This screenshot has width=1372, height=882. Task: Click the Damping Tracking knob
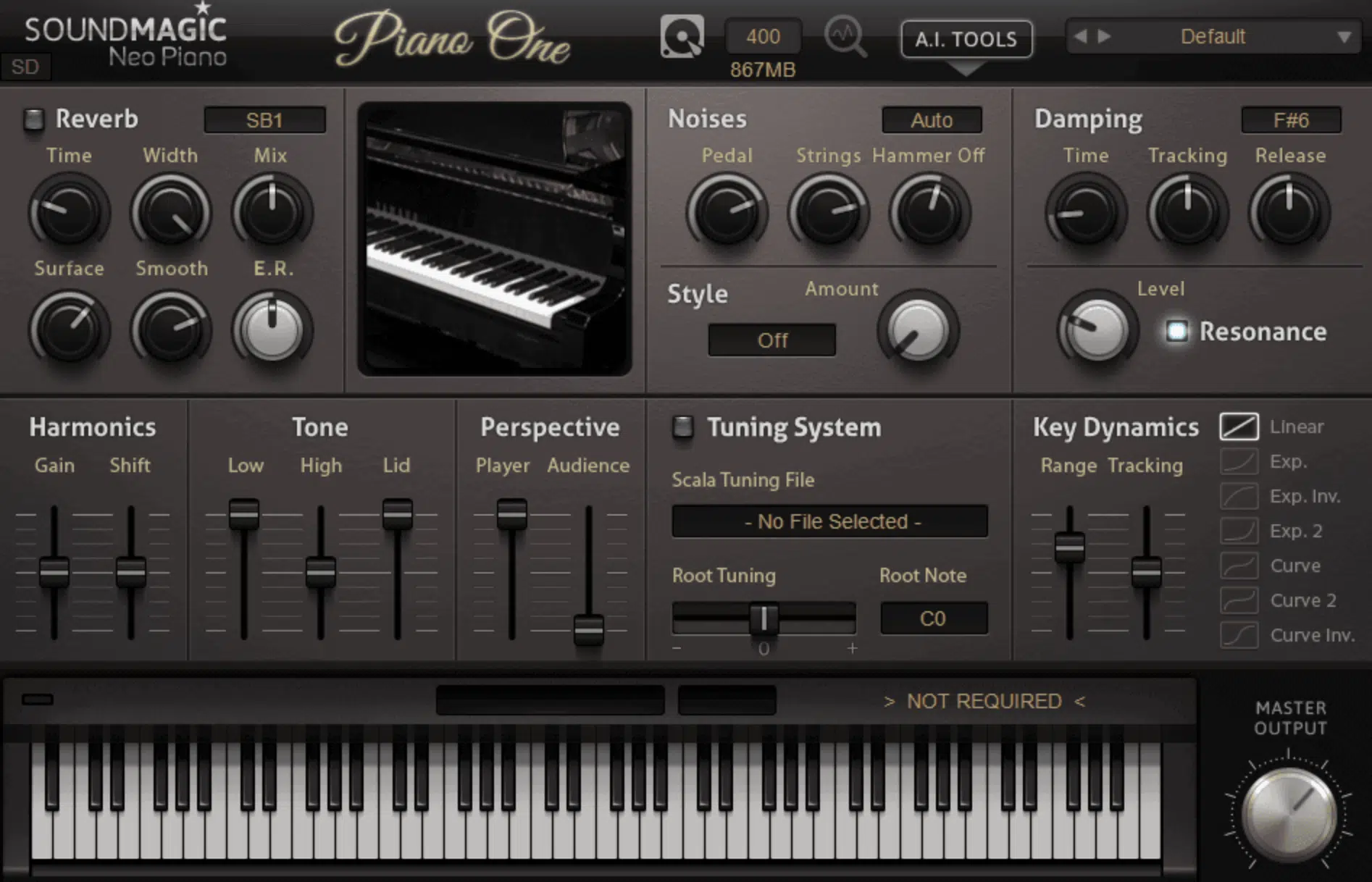pos(1187,212)
